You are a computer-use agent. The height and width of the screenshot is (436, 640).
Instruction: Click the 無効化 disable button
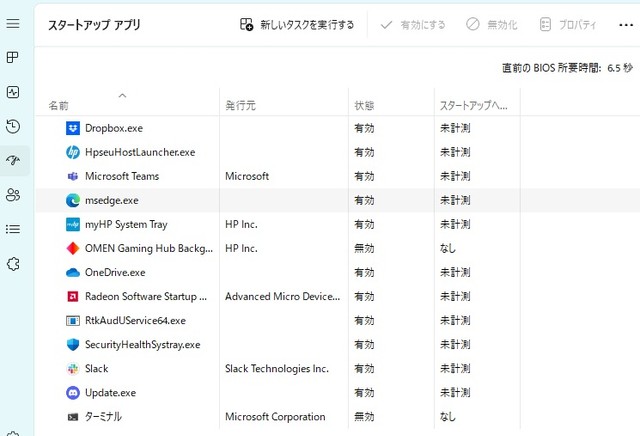[x=491, y=25]
